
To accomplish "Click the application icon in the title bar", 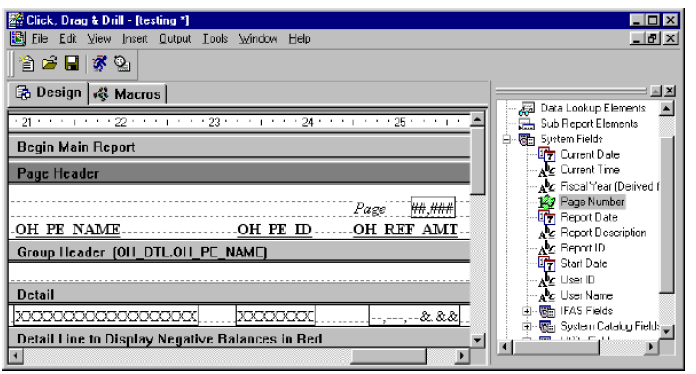I will tap(16, 20).
